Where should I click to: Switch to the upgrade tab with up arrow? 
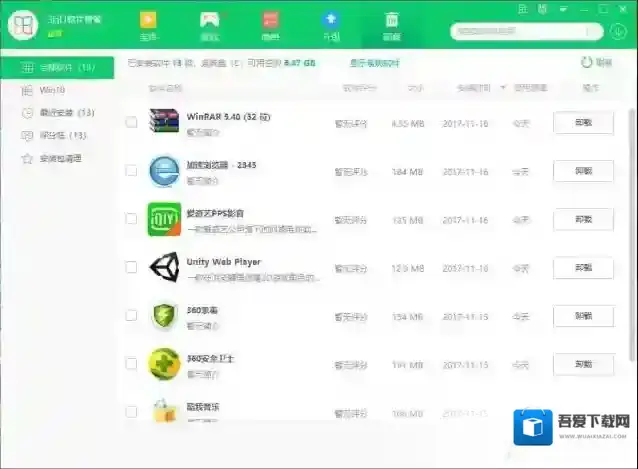point(330,25)
